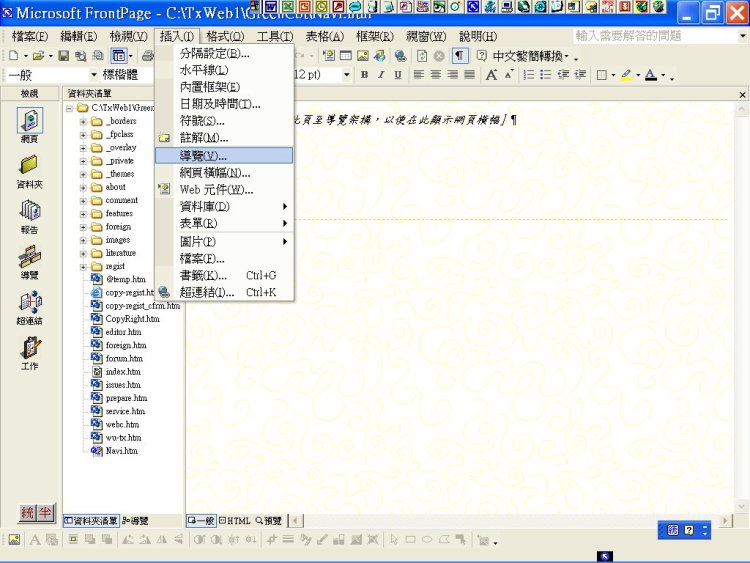Open the 網頁 (Page) view icon
Screen dimensions: 750x563
[x=29, y=123]
